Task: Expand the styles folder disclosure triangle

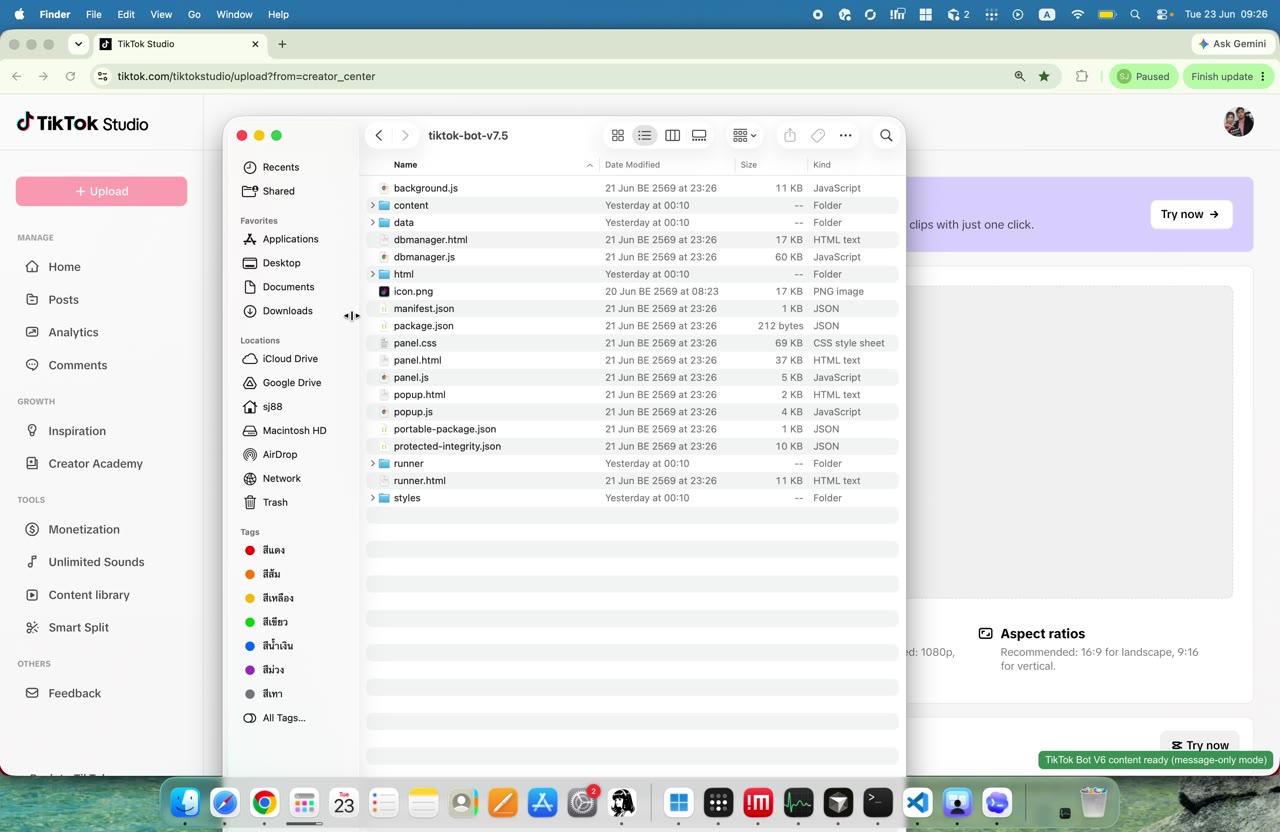Action: tap(373, 498)
